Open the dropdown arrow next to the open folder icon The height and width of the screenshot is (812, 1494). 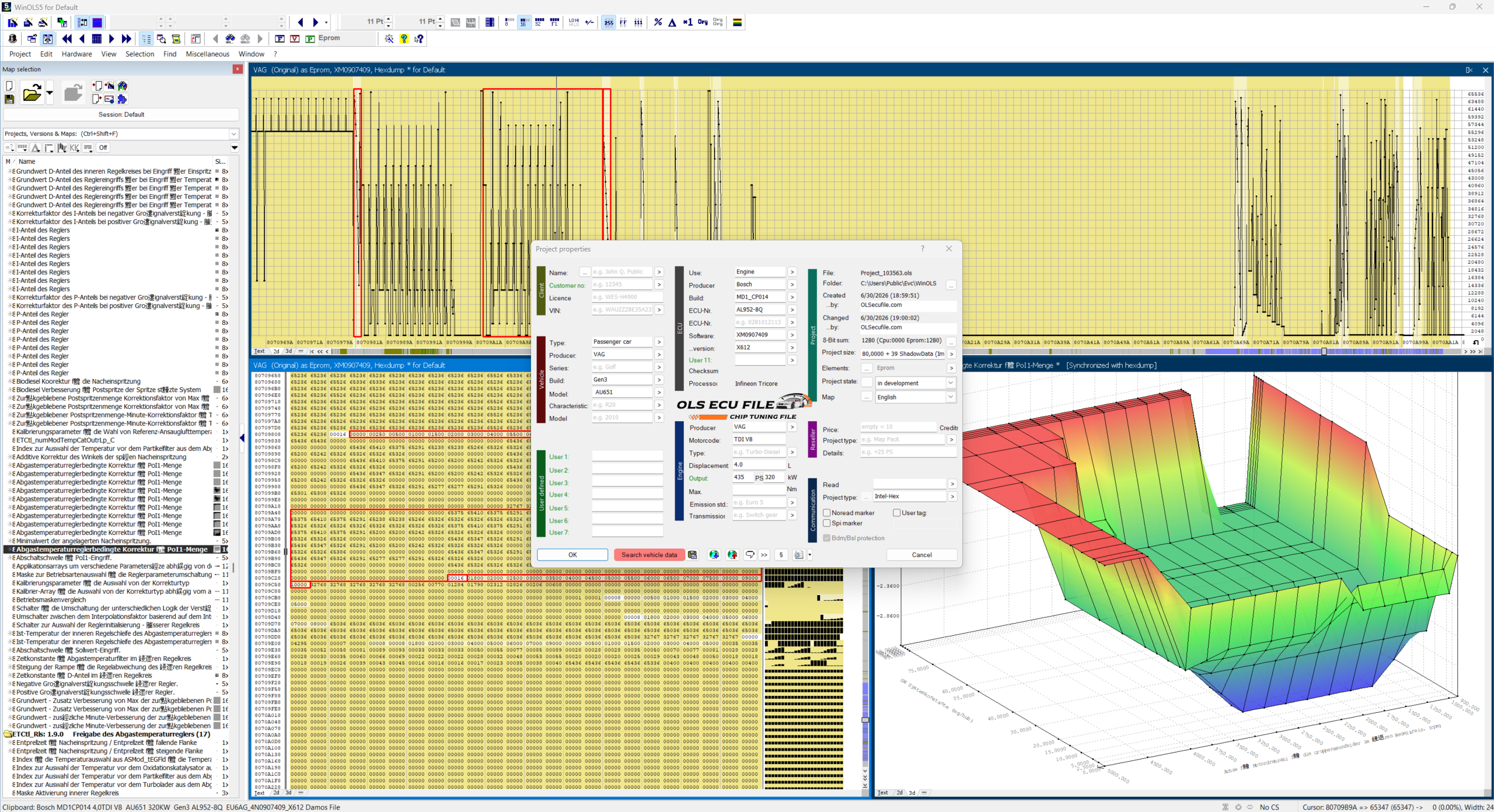point(50,93)
